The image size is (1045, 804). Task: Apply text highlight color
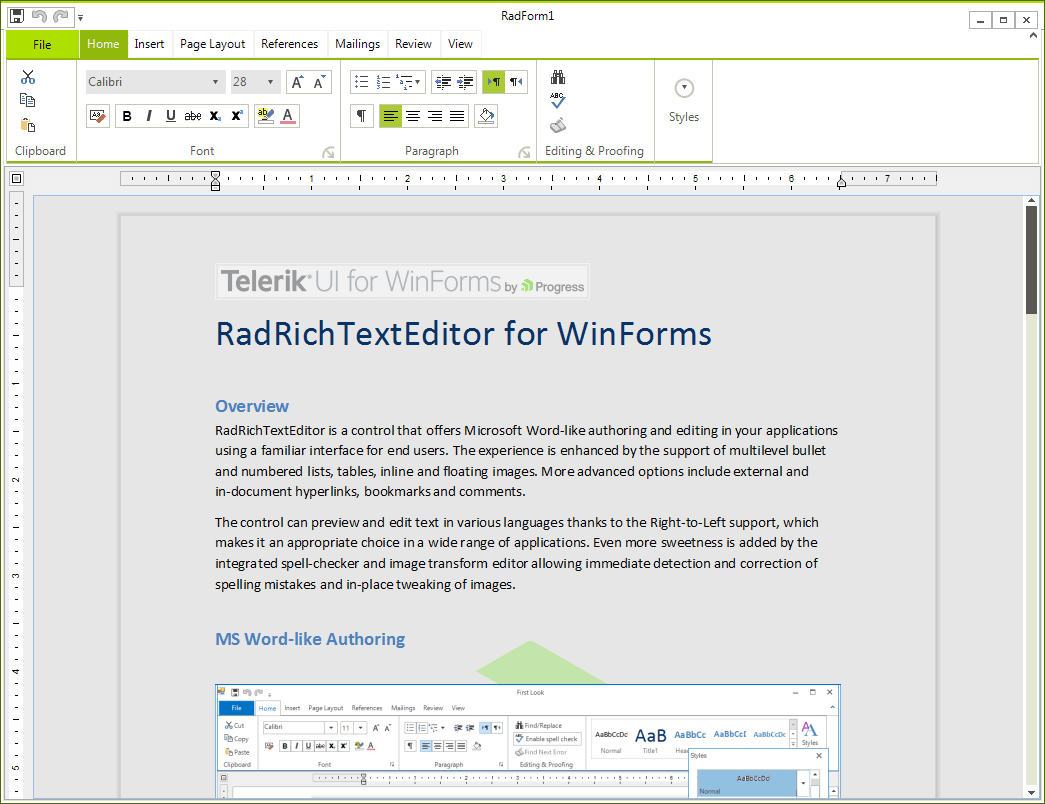click(265, 116)
